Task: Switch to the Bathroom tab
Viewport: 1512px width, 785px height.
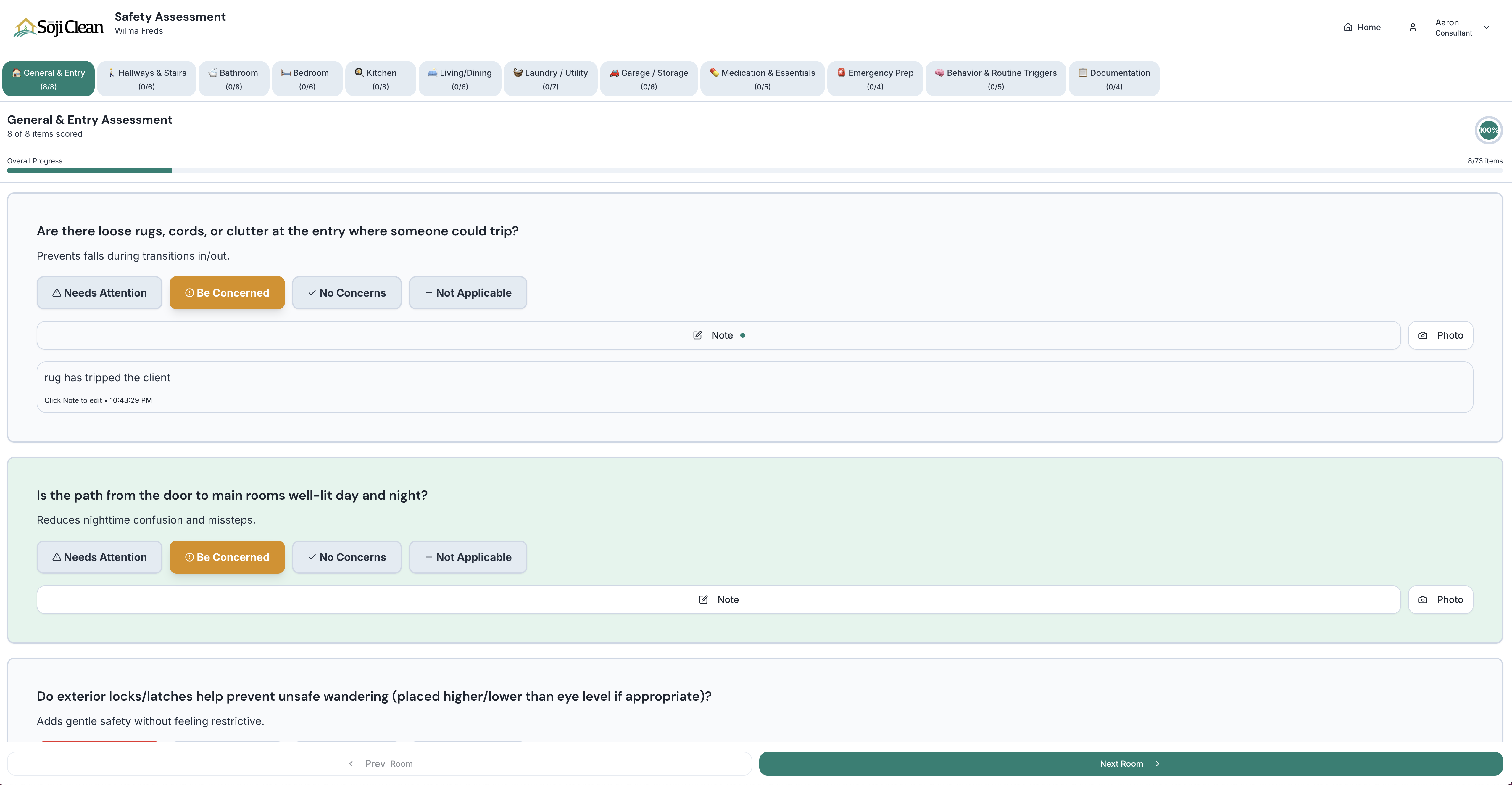Action: pyautogui.click(x=234, y=79)
